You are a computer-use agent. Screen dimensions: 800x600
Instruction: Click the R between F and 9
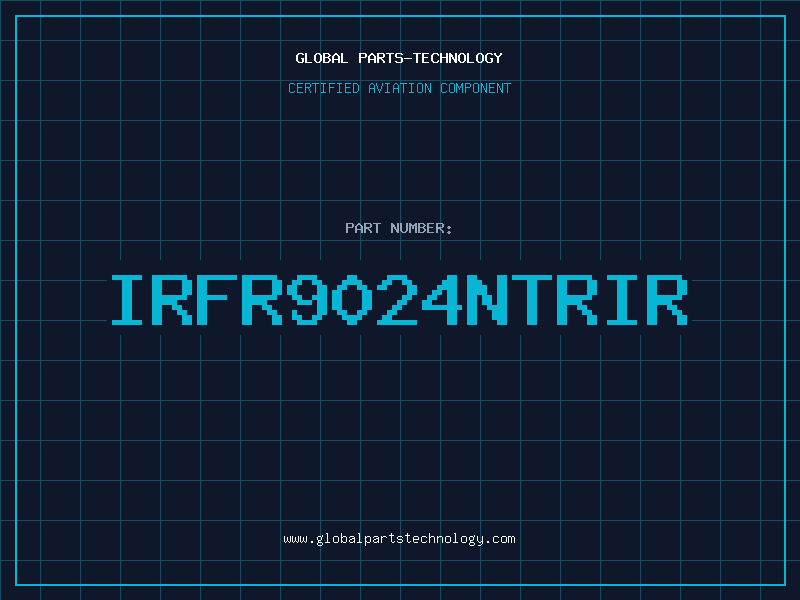(x=262, y=300)
